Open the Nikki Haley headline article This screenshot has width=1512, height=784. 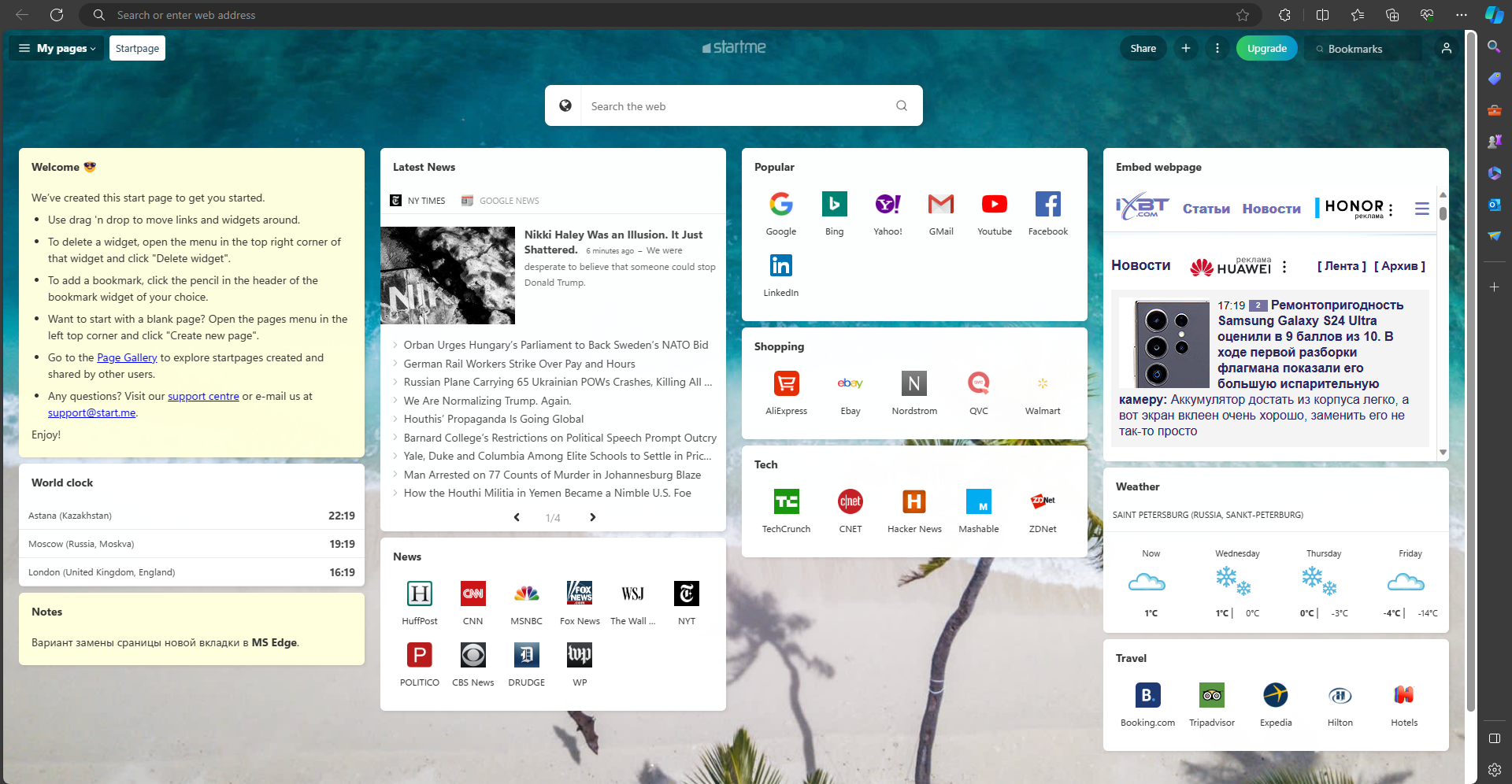tap(613, 242)
